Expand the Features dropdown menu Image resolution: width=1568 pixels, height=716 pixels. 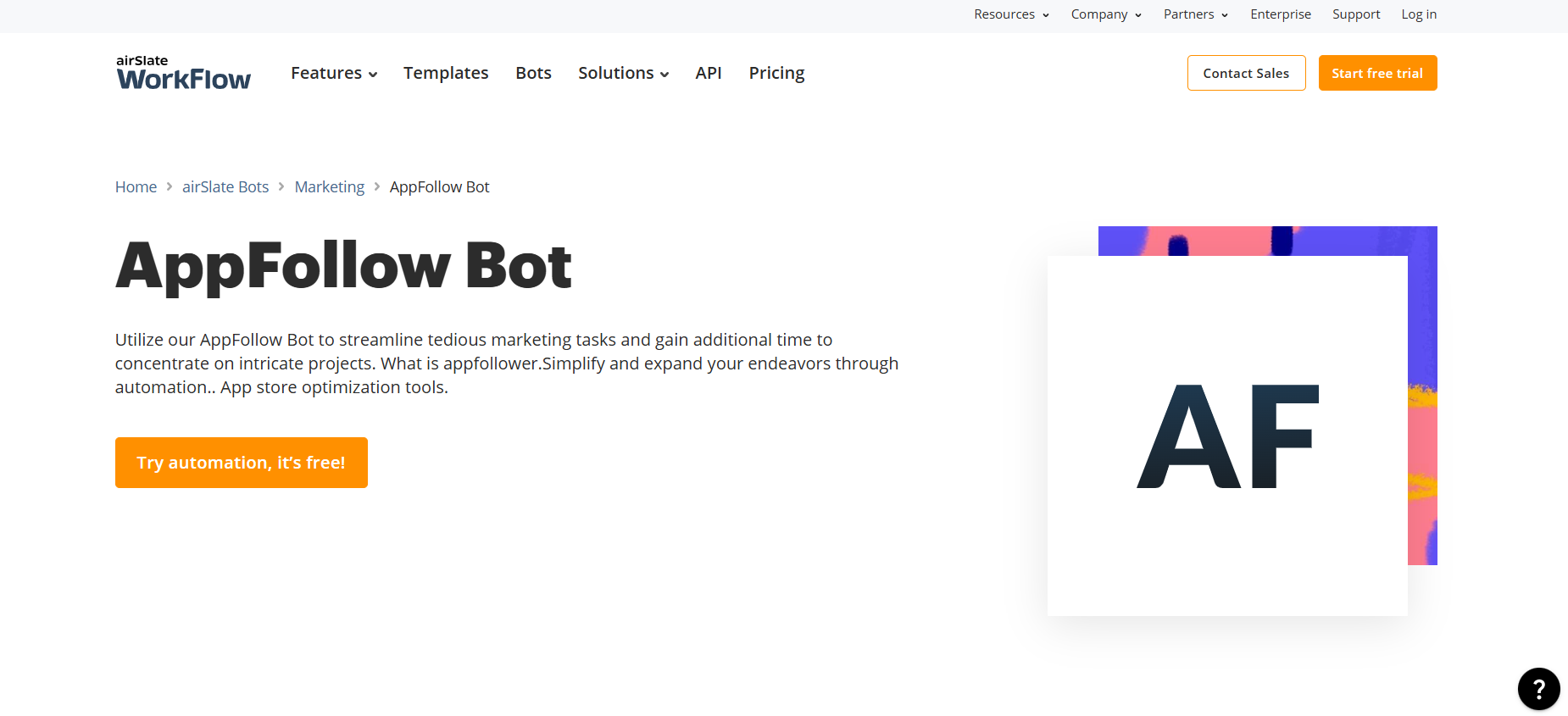[334, 73]
